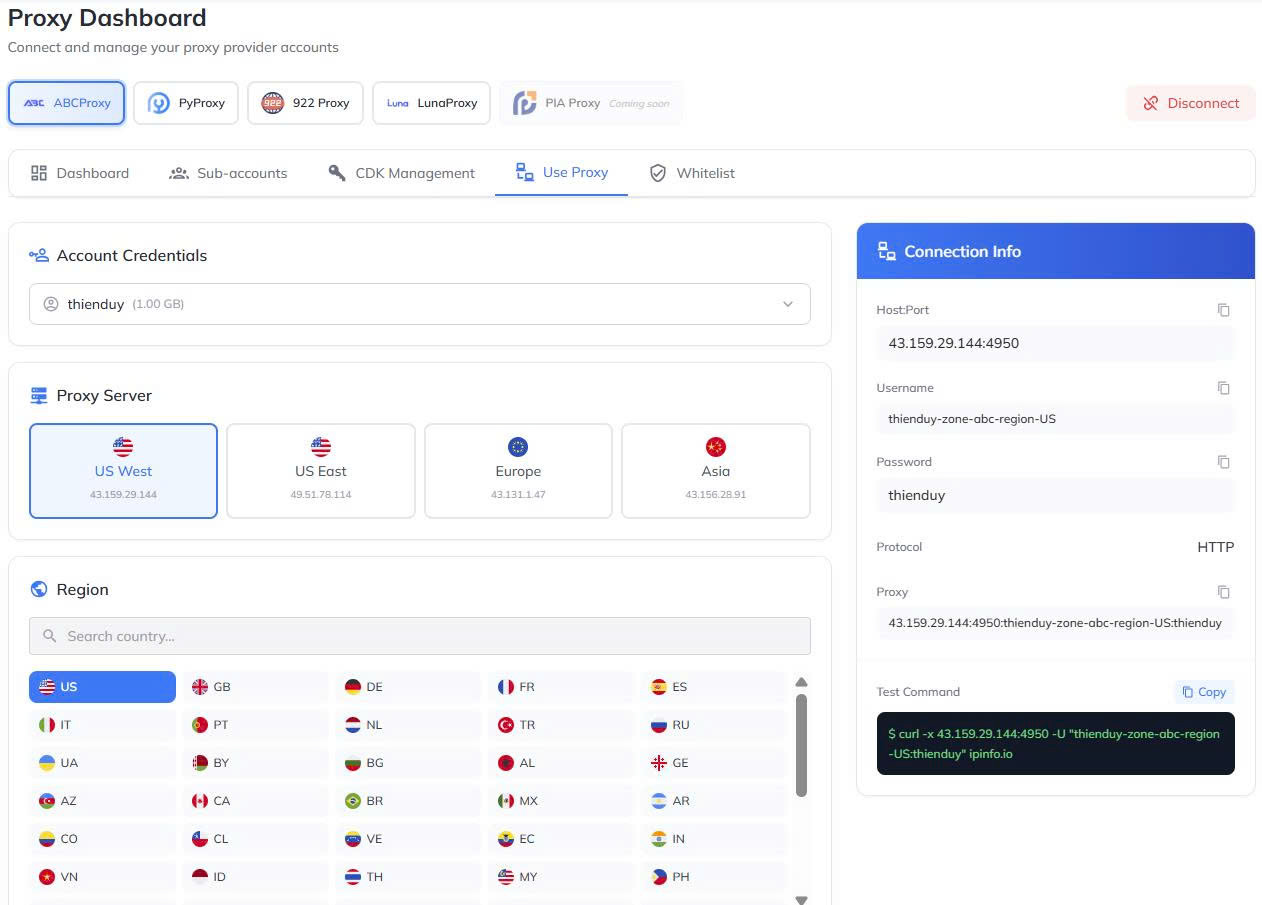Copy the Username field value
This screenshot has height=905, width=1262.
click(1223, 388)
